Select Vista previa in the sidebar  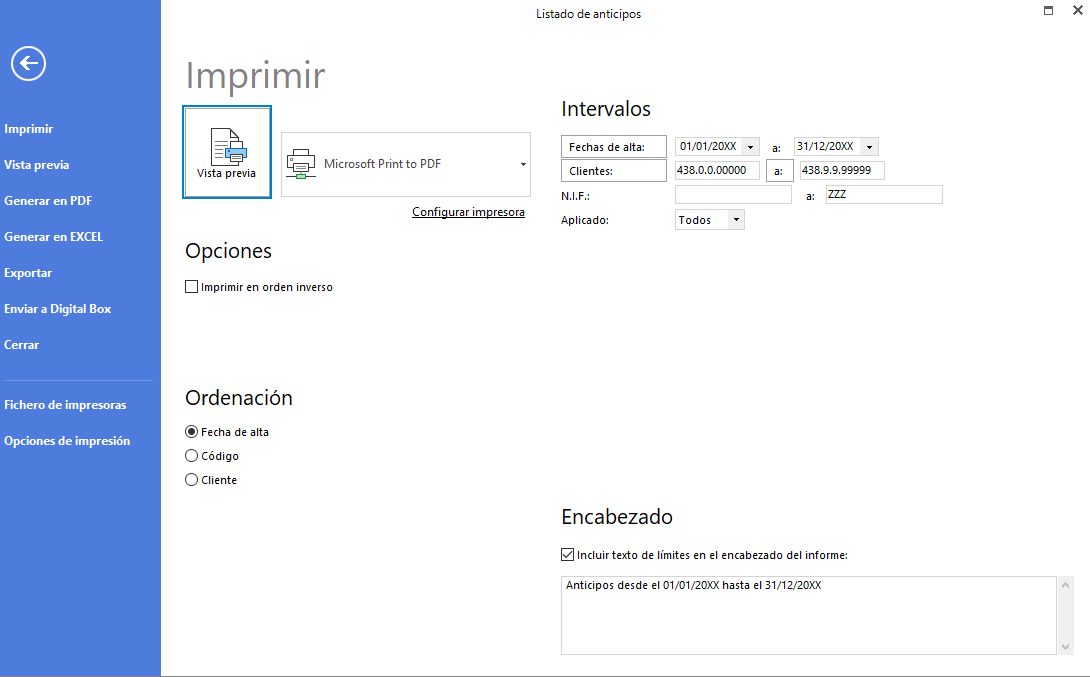pyautogui.click(x=37, y=165)
